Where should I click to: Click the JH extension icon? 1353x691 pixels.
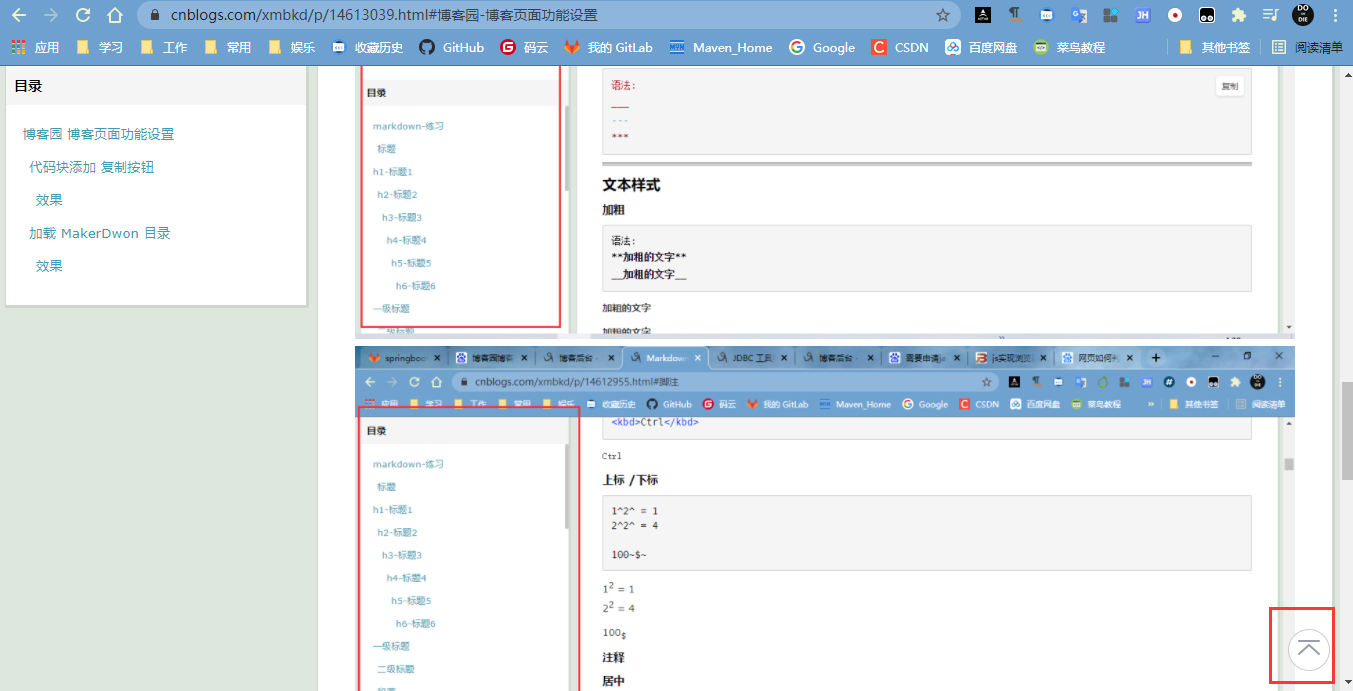[1142, 15]
